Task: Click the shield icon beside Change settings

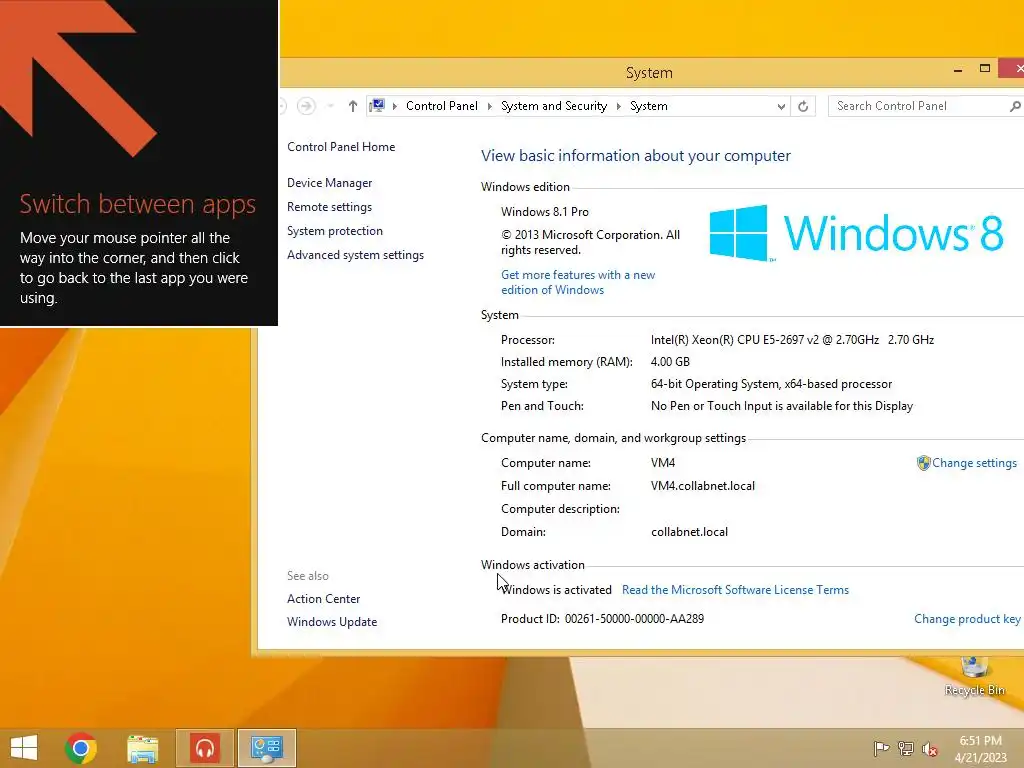Action: click(x=923, y=463)
